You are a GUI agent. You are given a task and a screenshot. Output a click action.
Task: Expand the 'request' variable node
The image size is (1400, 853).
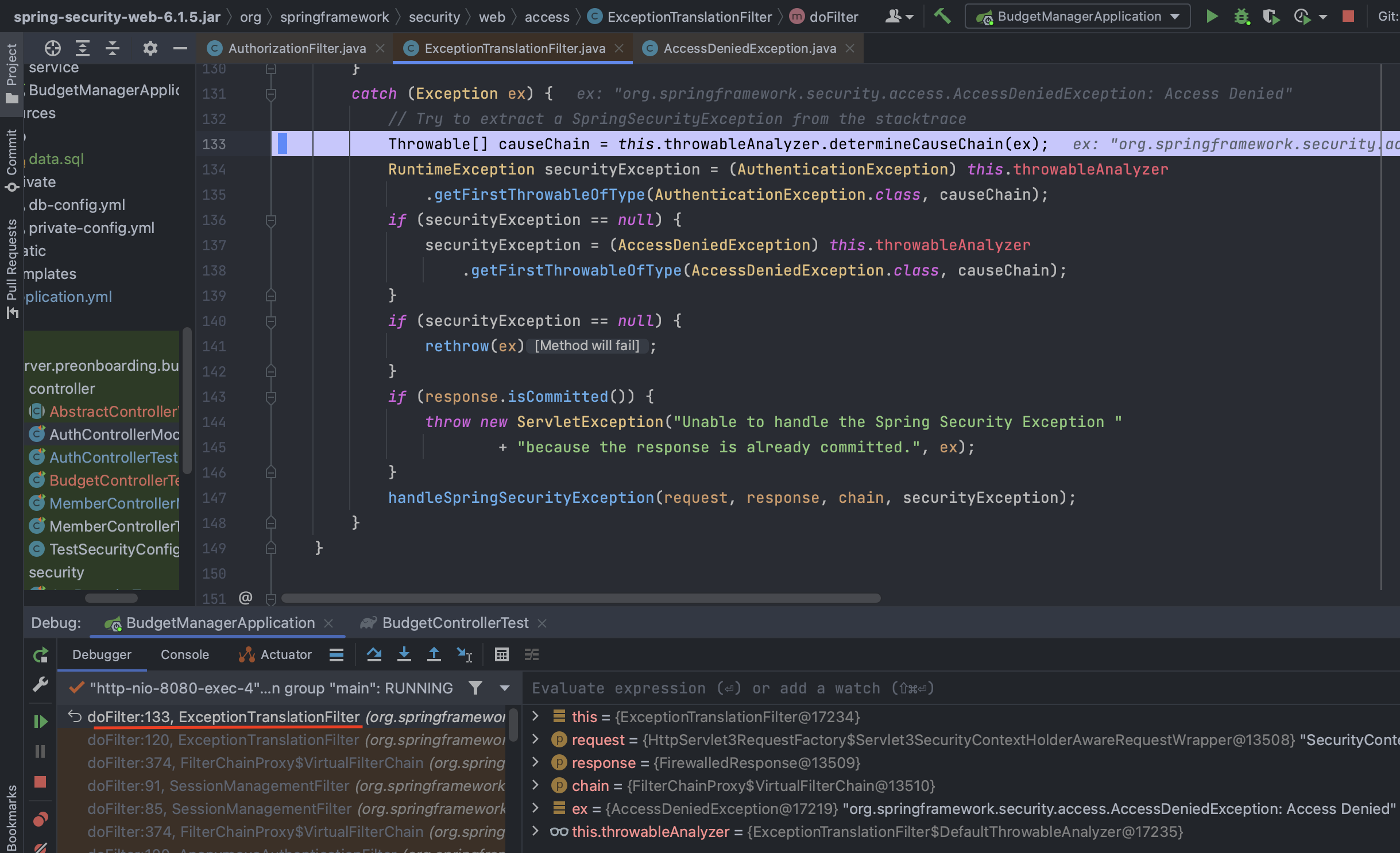(x=535, y=739)
